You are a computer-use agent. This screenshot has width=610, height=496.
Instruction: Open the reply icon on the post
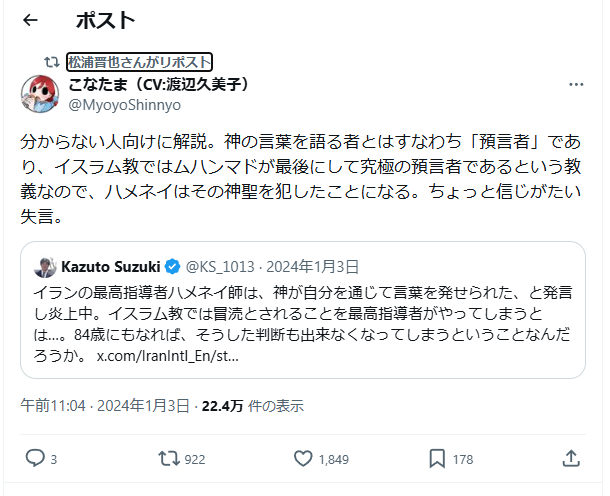(34, 458)
